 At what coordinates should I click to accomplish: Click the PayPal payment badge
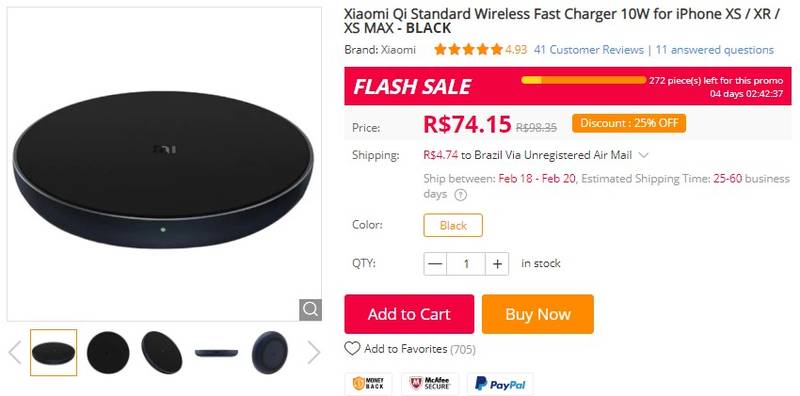(500, 384)
